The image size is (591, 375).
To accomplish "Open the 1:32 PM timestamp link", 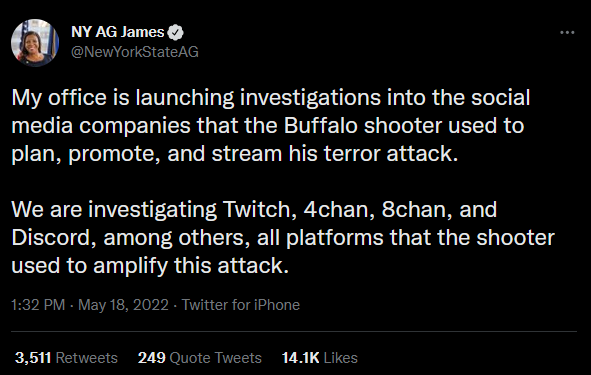I will tap(38, 305).
